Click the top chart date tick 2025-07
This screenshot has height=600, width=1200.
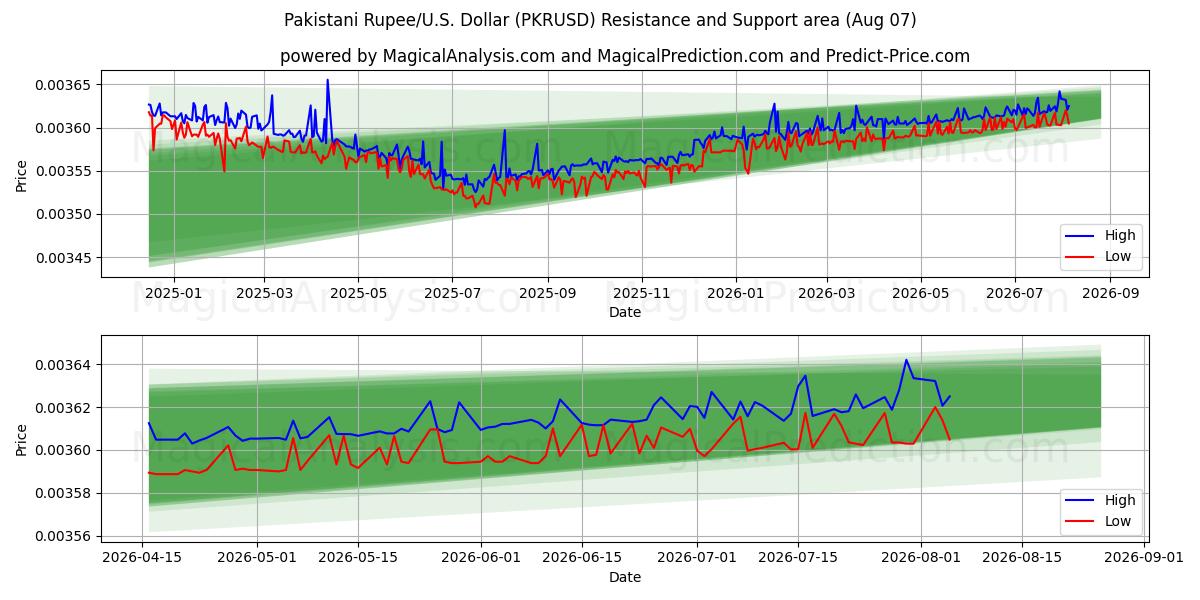click(x=451, y=293)
